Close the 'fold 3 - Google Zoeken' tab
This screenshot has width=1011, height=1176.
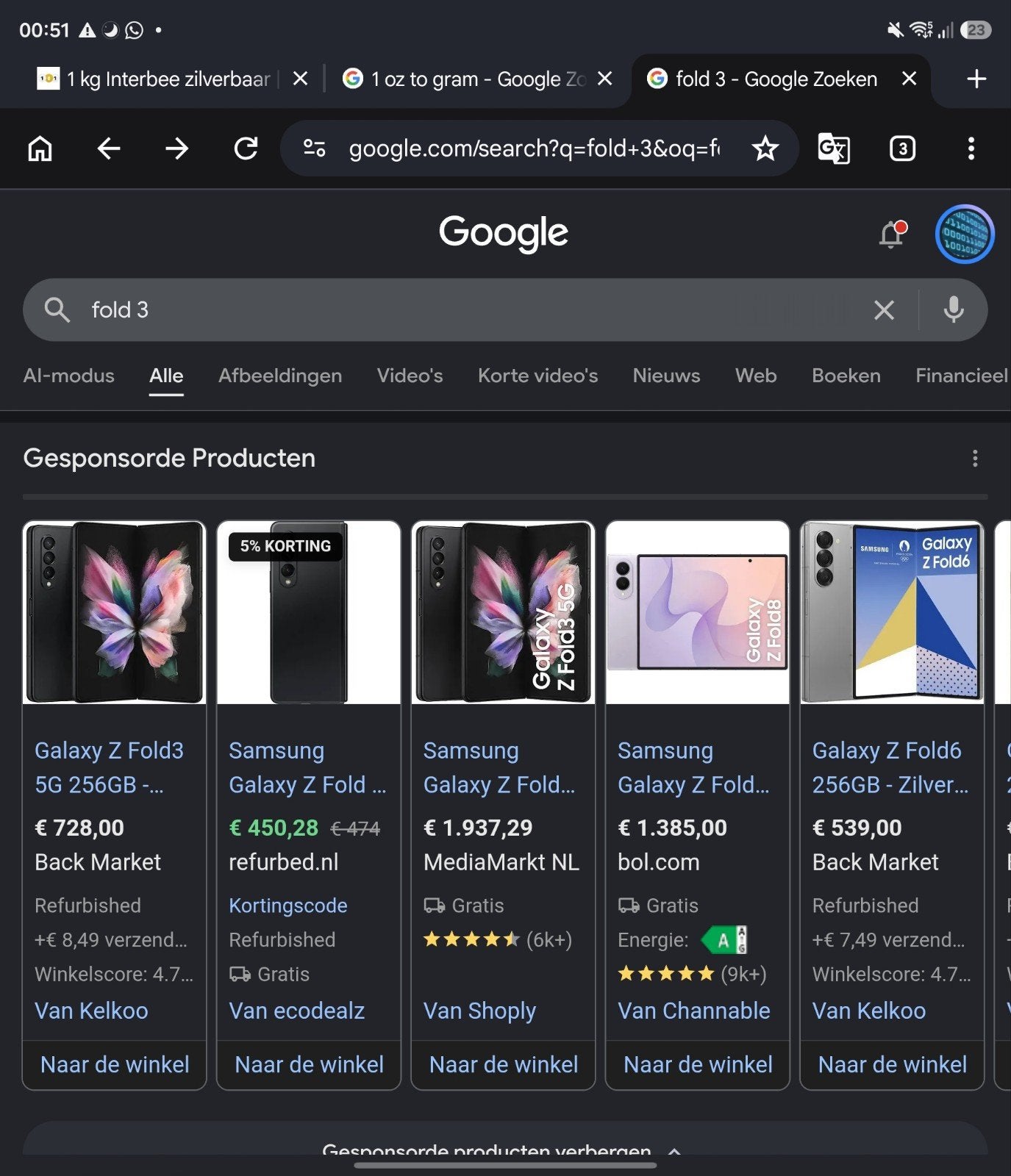click(909, 79)
